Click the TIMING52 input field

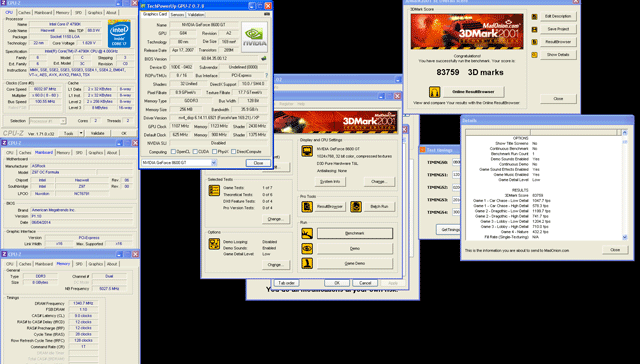pos(456,187)
